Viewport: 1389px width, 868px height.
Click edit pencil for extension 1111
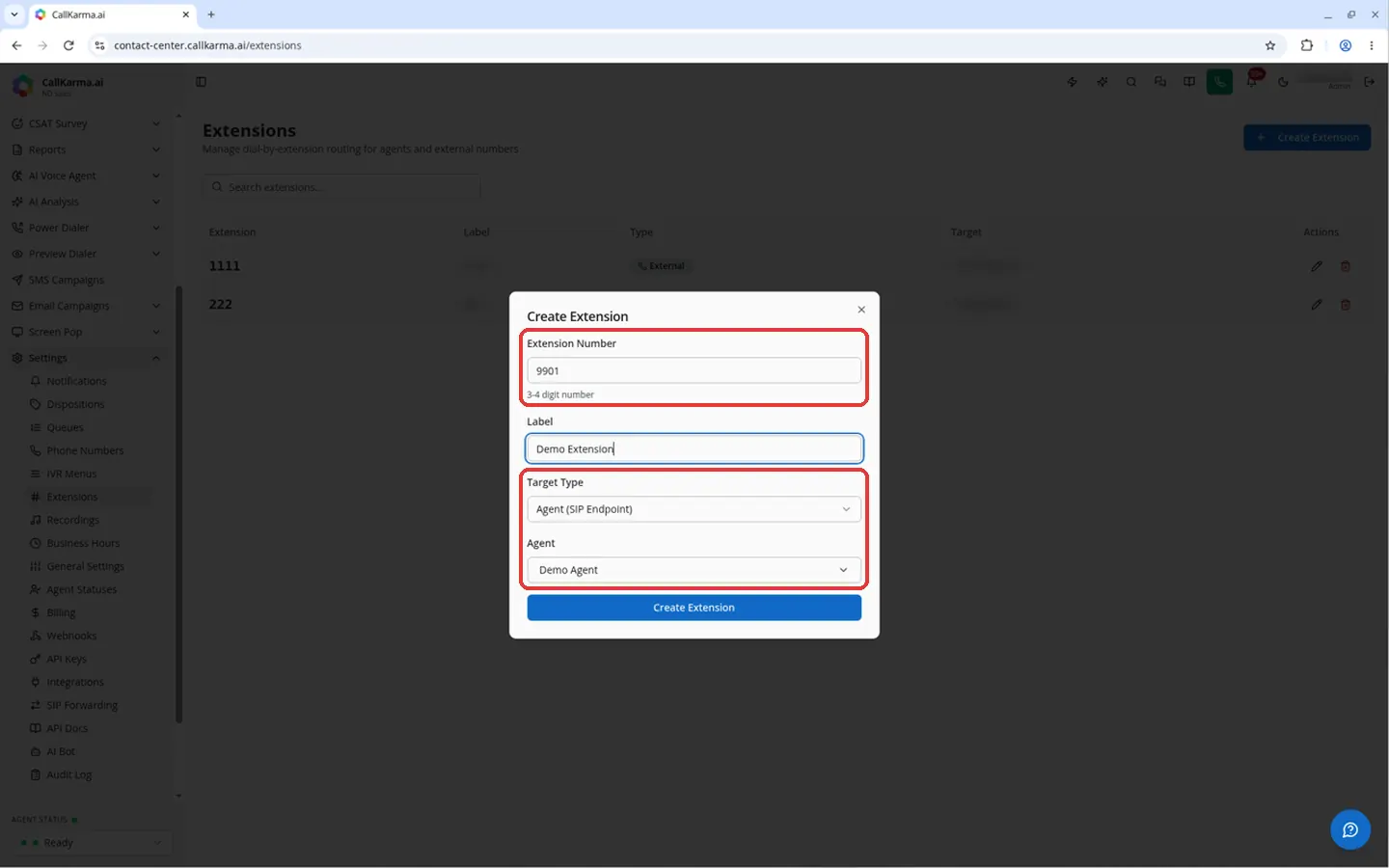(1317, 266)
